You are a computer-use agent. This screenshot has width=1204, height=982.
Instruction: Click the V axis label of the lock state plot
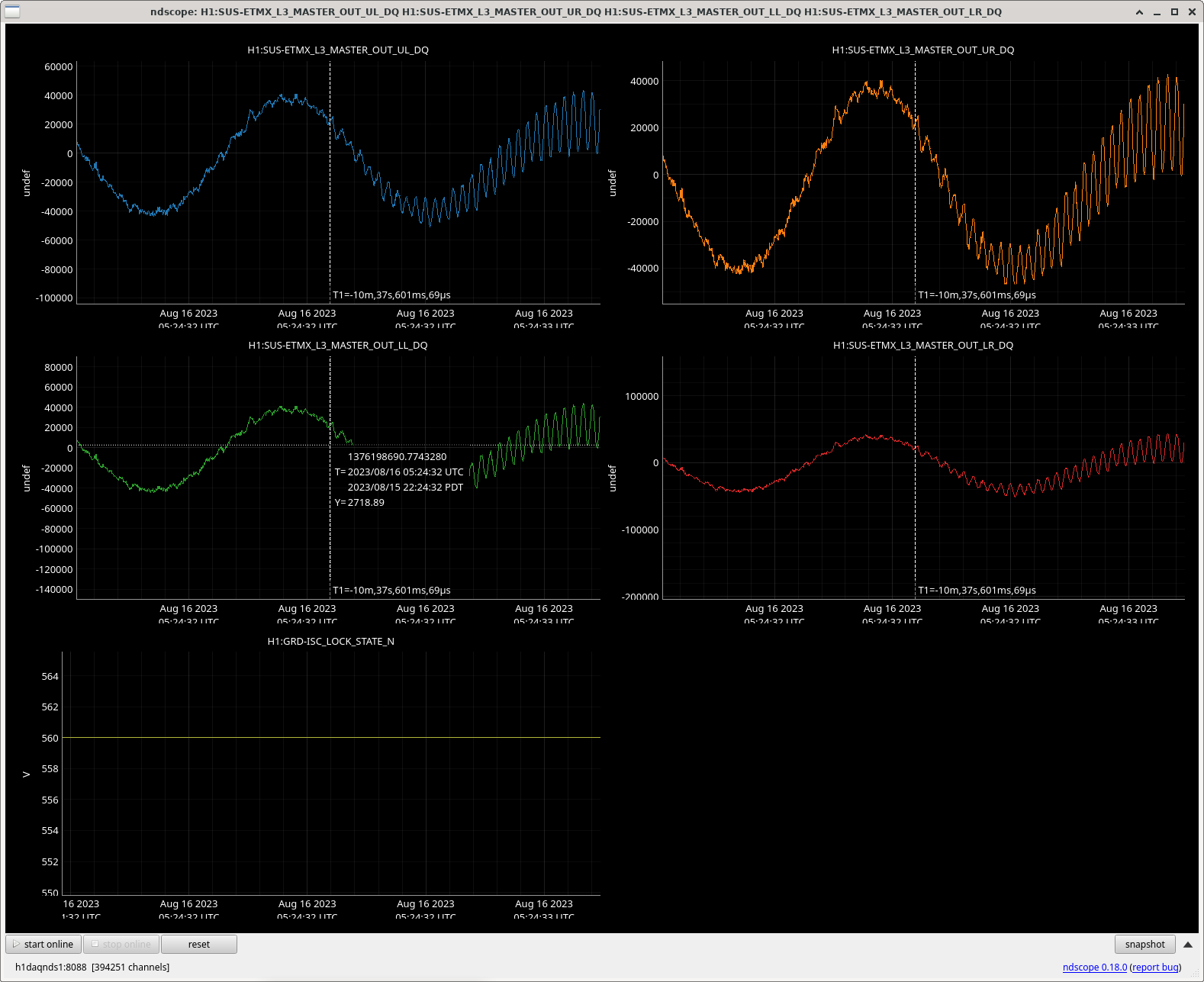tap(26, 774)
